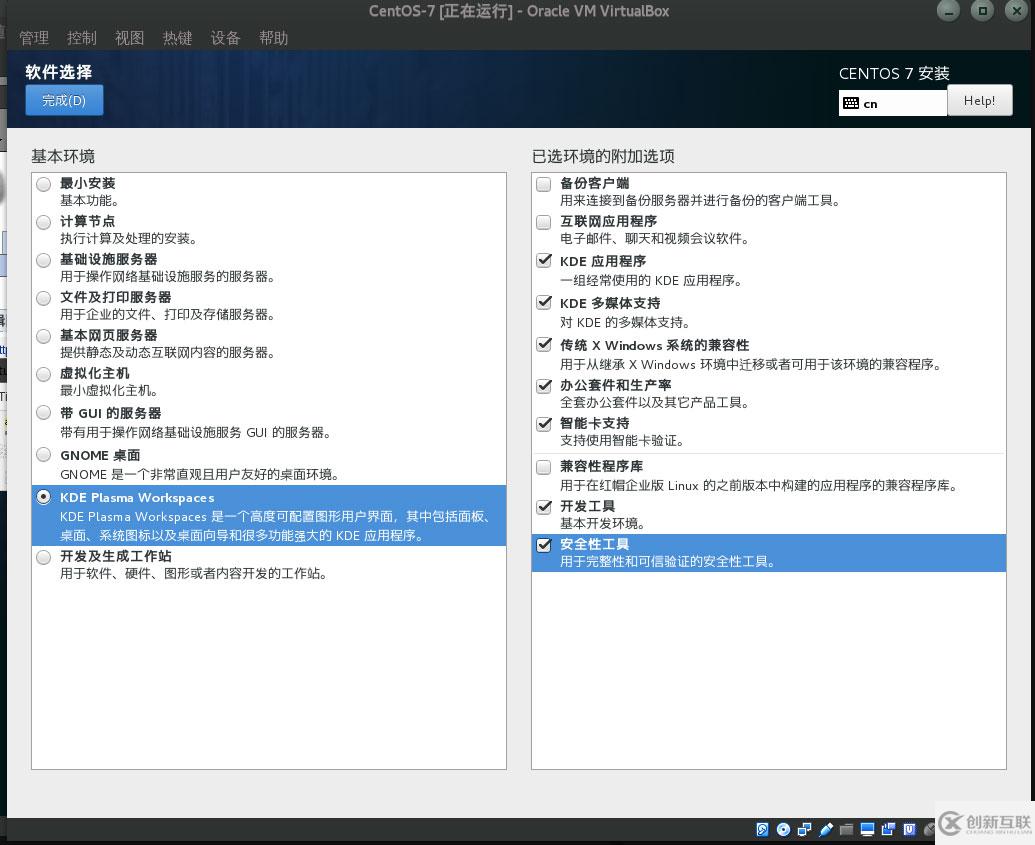This screenshot has height=845, width=1035.
Task: Maximize the VirtualBox window
Action: click(982, 11)
